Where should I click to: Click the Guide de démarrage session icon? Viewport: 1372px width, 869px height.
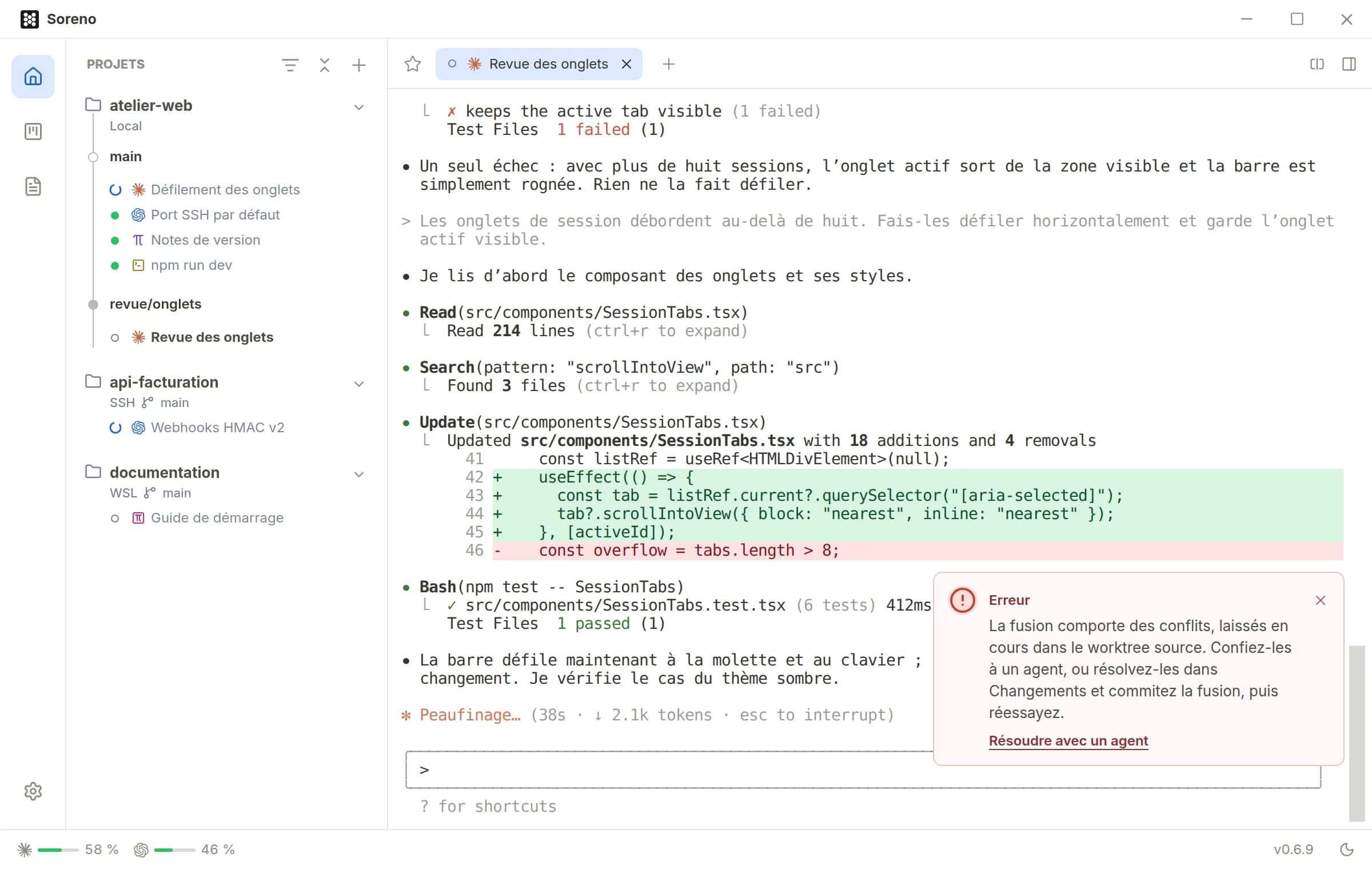tap(138, 518)
